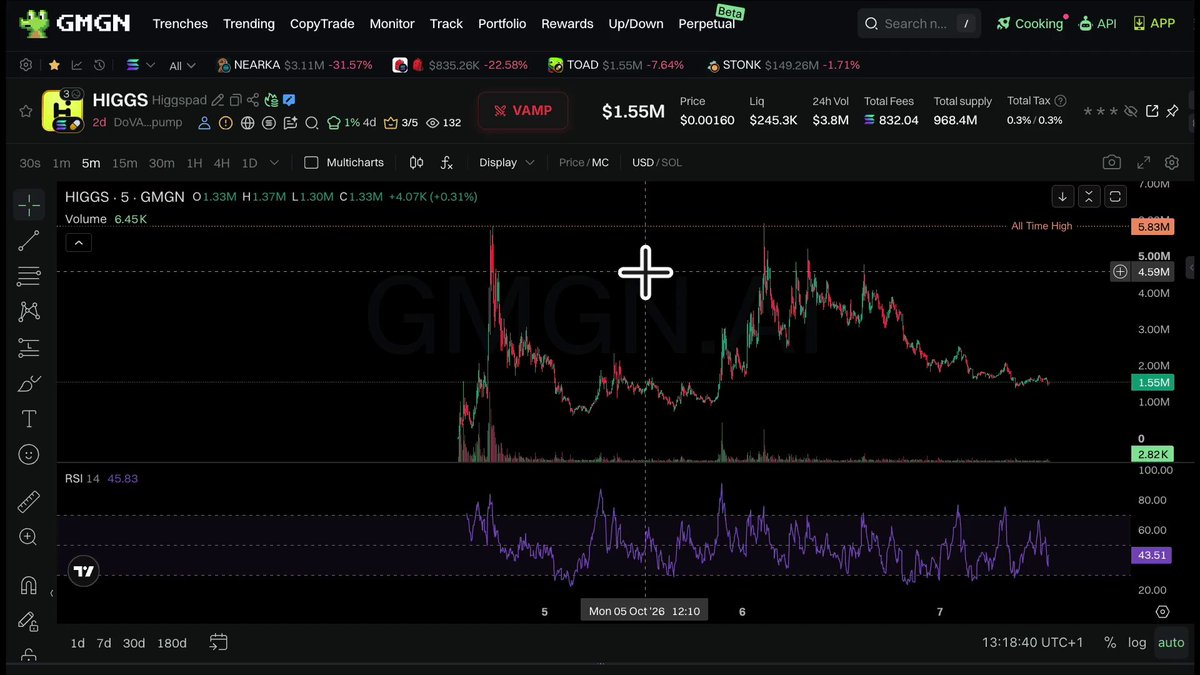Select the trend line drawing tool
The height and width of the screenshot is (675, 1200).
pyautogui.click(x=29, y=240)
